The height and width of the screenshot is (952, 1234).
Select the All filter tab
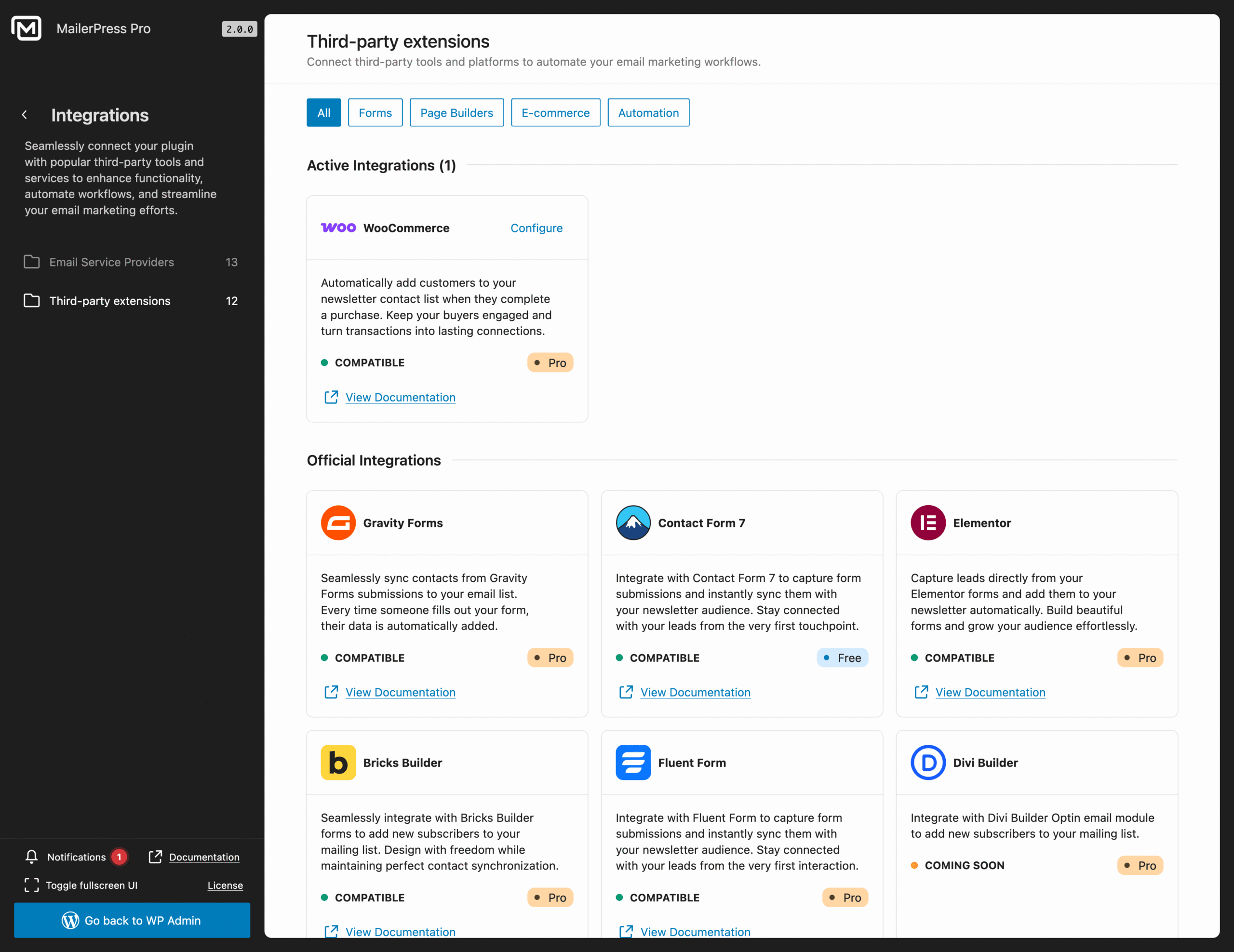324,112
